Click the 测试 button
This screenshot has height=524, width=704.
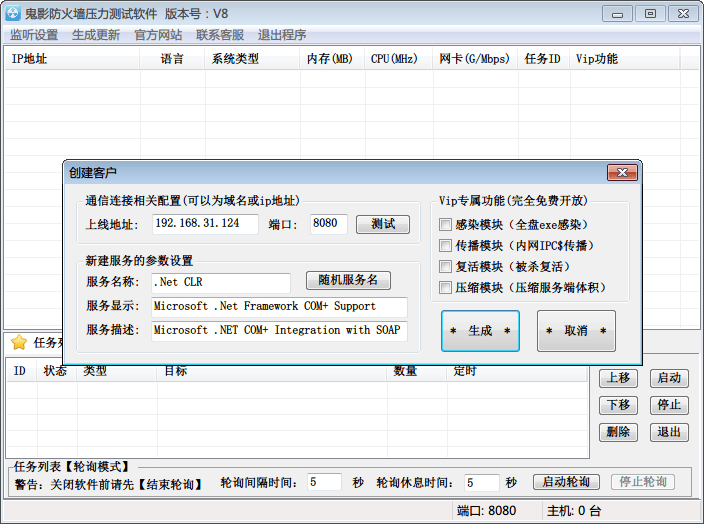tap(383, 224)
